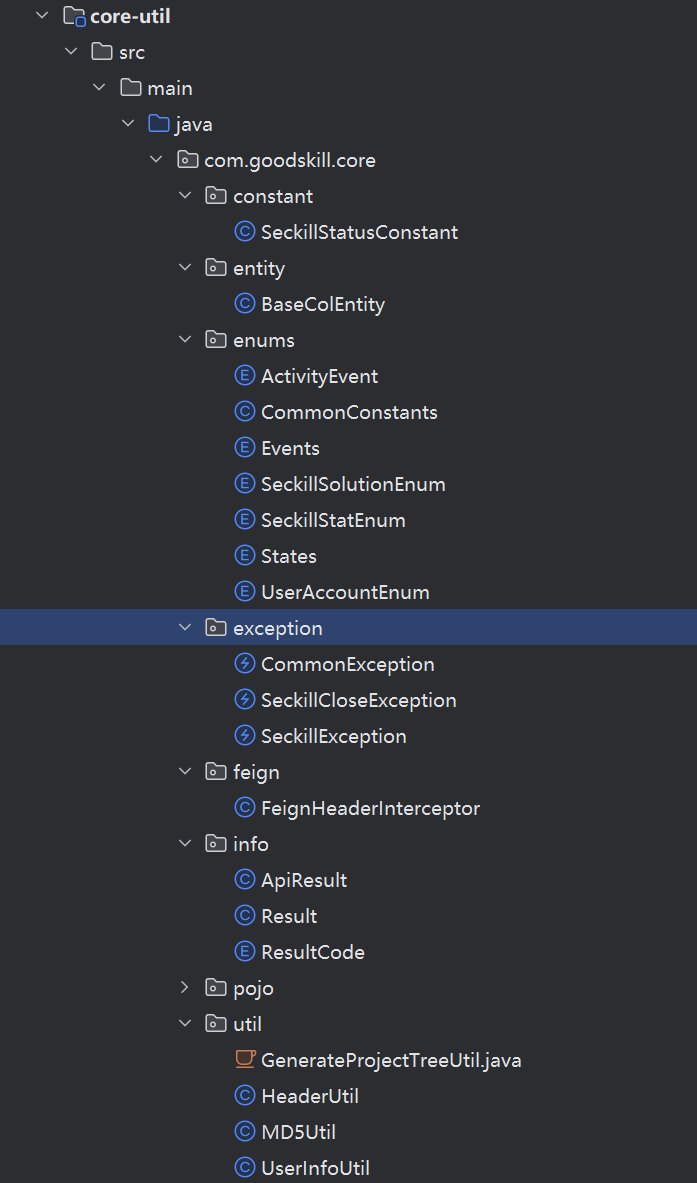Open the UserAccountEnum entry
Image resolution: width=697 pixels, height=1183 pixels.
click(345, 592)
